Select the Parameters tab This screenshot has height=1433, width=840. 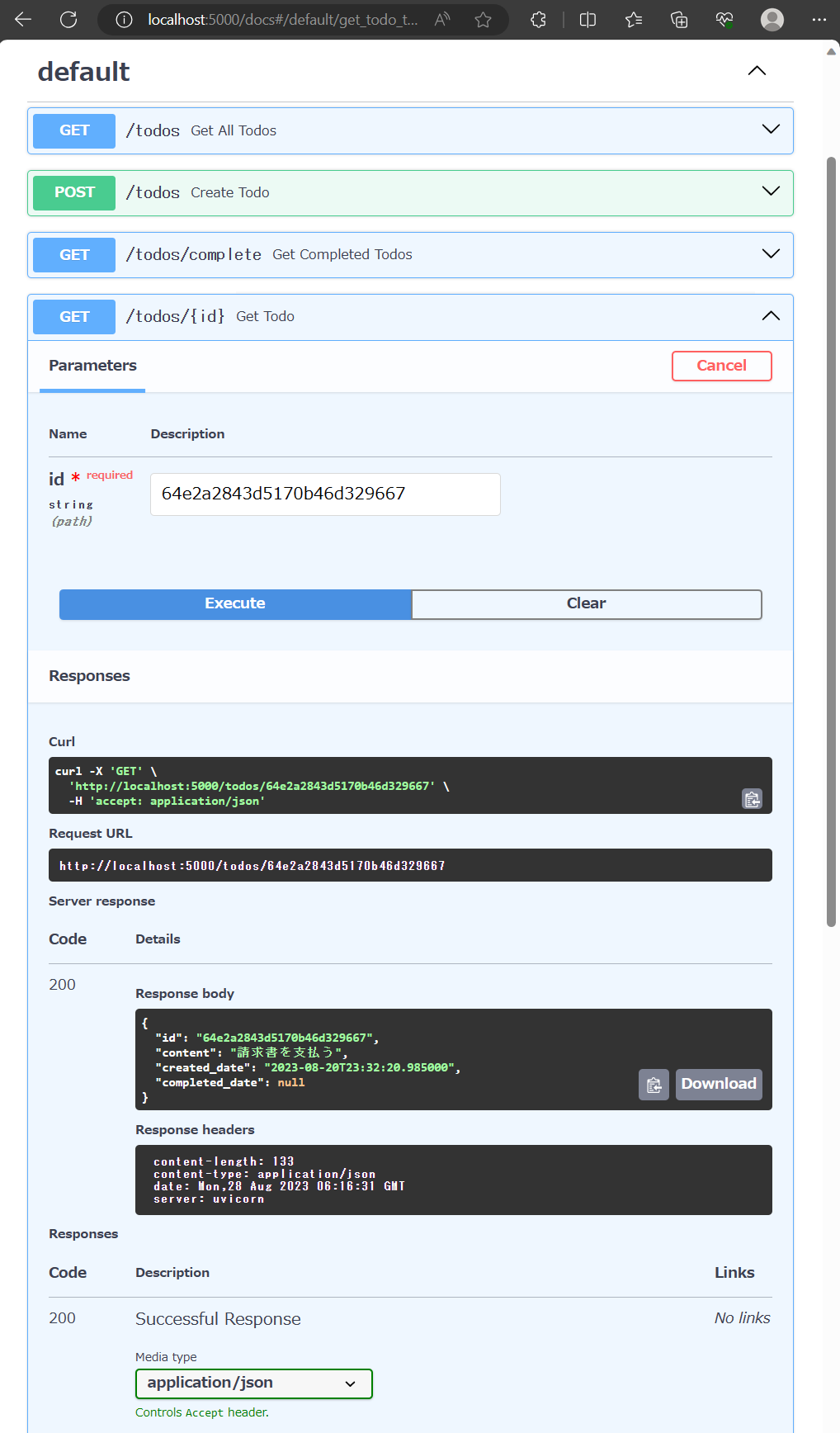[92, 366]
